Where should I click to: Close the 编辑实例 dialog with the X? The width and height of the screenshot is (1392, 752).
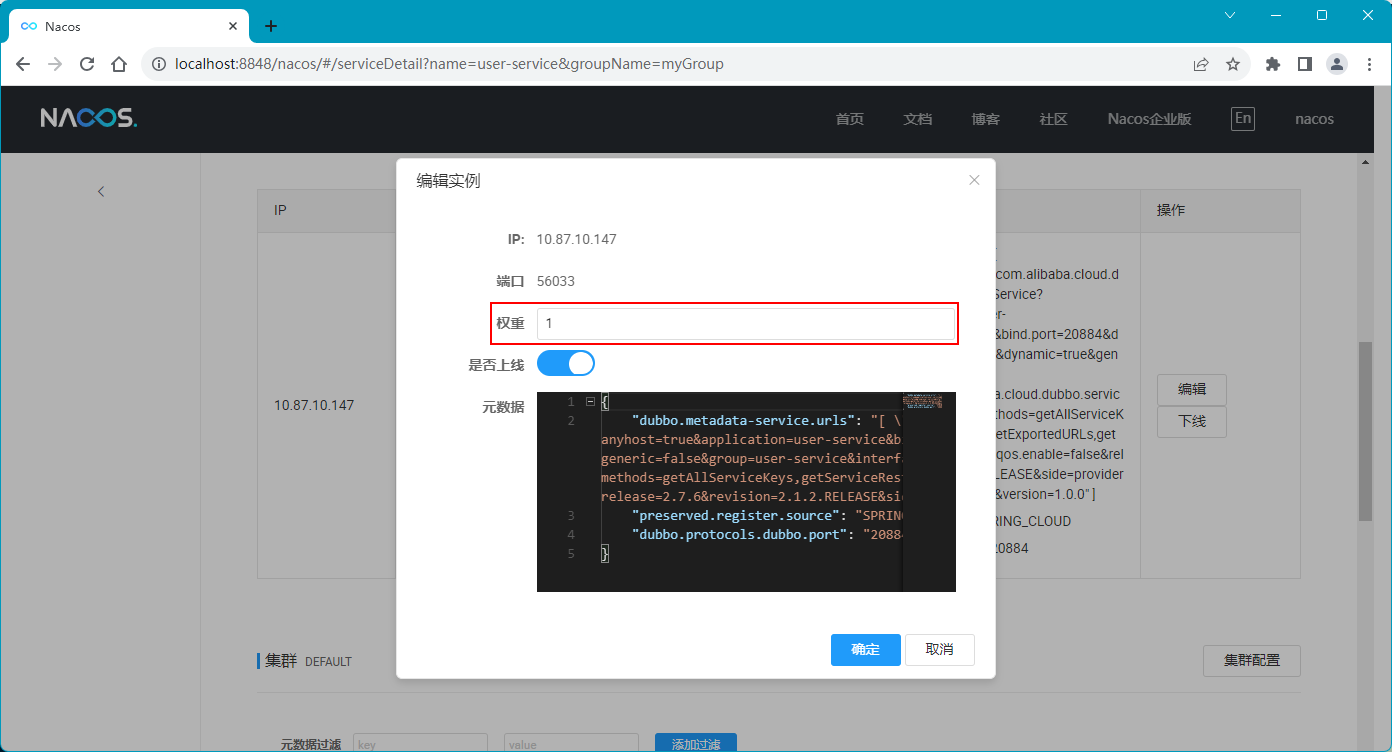tap(974, 180)
